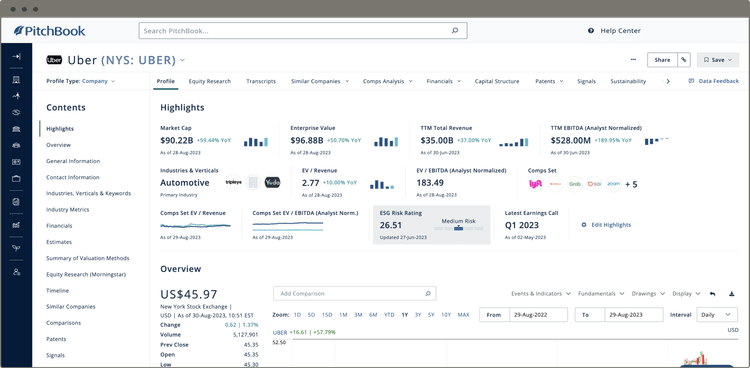This screenshot has height=368, width=750.
Task: Switch to the Equity Research tab
Action: 210,81
